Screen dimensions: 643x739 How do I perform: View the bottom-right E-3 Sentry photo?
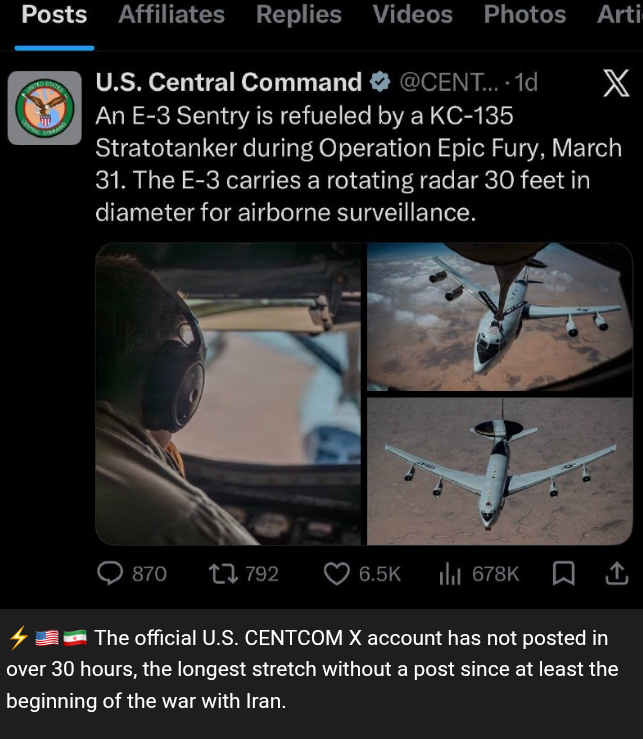(x=500, y=471)
